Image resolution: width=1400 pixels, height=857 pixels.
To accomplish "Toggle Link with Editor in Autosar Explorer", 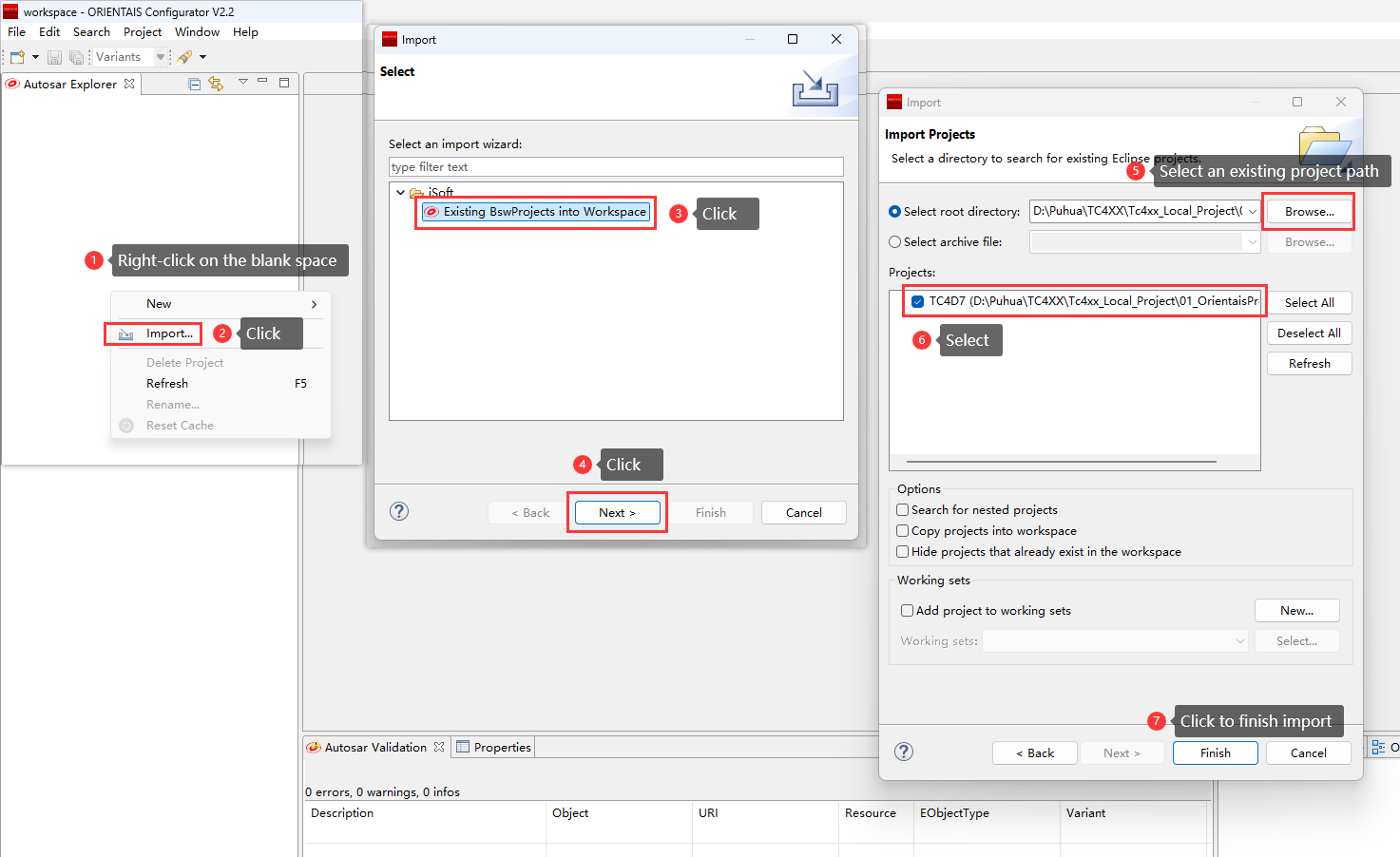I will pyautogui.click(x=216, y=84).
